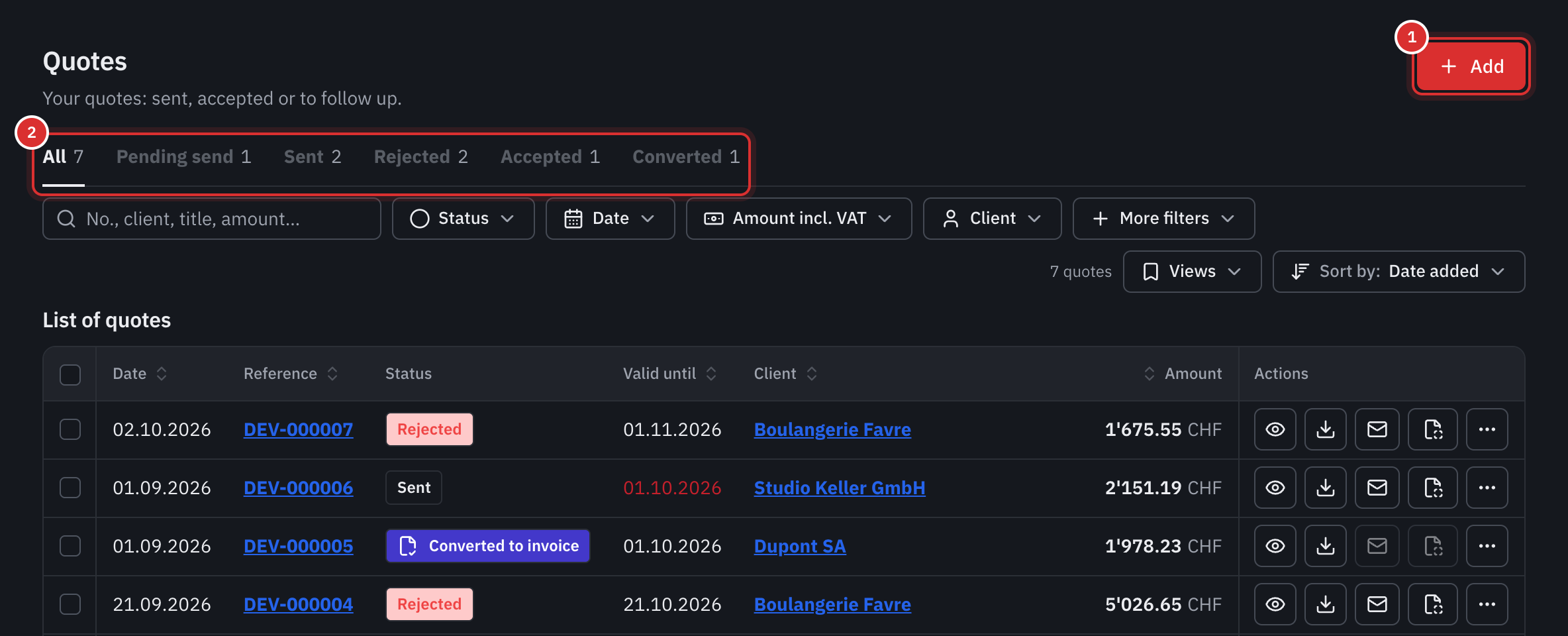The image size is (1568, 636).
Task: Open client Dupont SA
Action: click(x=799, y=546)
